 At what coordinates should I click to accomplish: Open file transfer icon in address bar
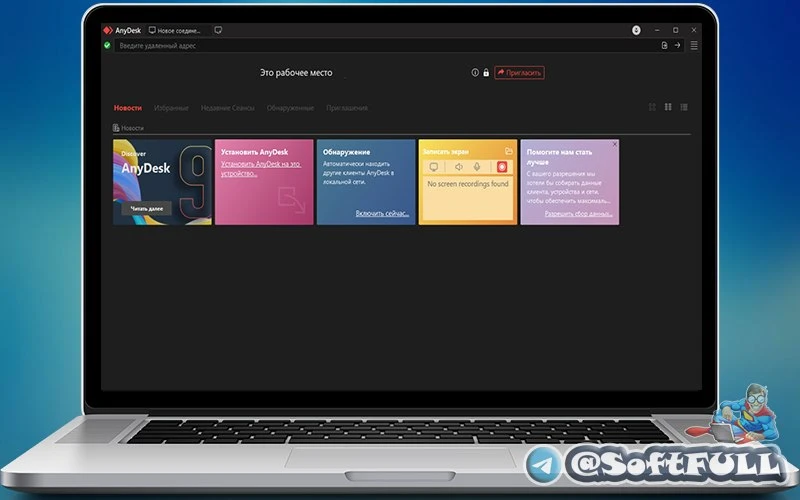(664, 45)
